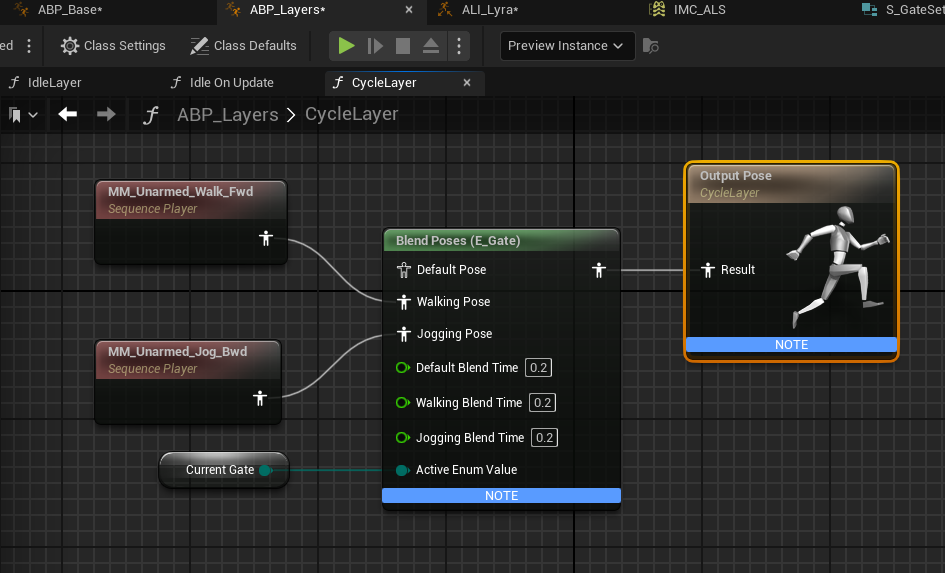The image size is (945, 573).
Task: Click the Active Enum Value pin
Action: point(402,470)
